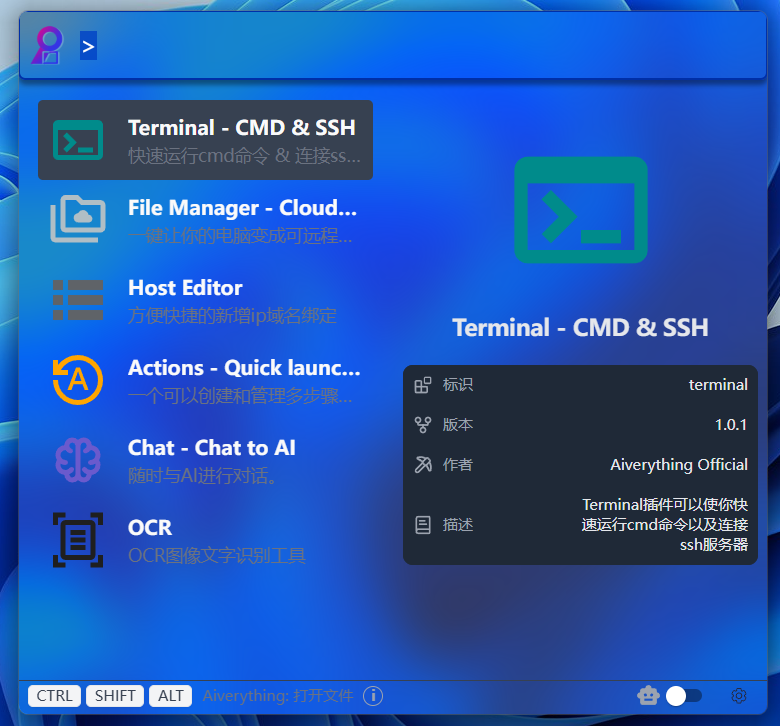
Task: Select the 'OCR' title
Action: tap(150, 528)
